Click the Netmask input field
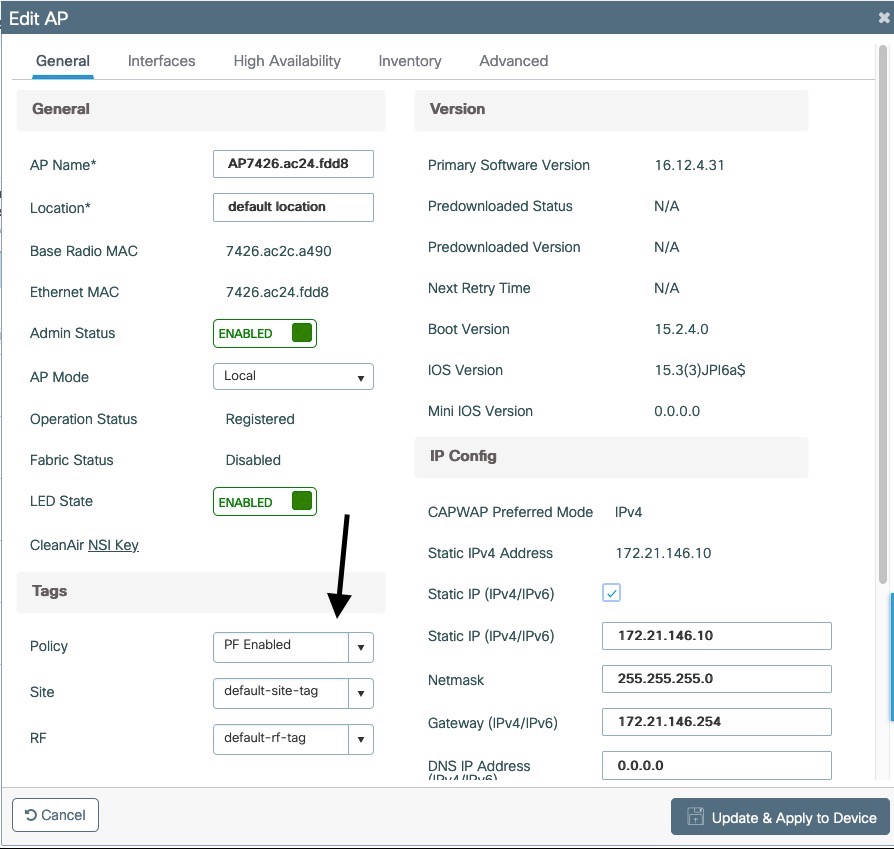The image size is (894, 849). [716, 679]
